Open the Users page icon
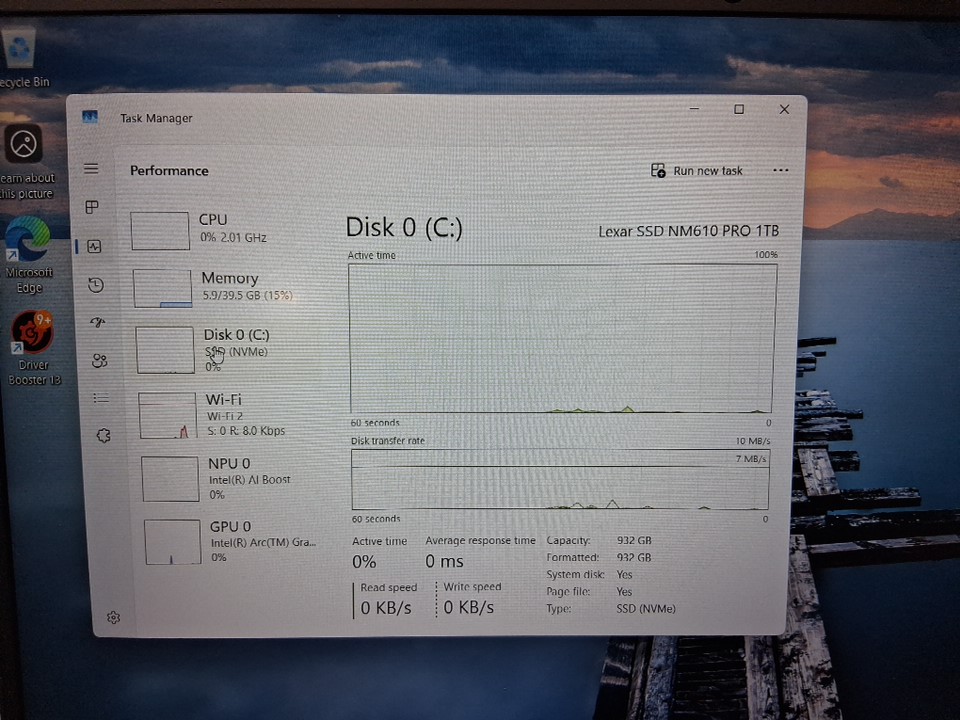This screenshot has height=720, width=960. (99, 360)
